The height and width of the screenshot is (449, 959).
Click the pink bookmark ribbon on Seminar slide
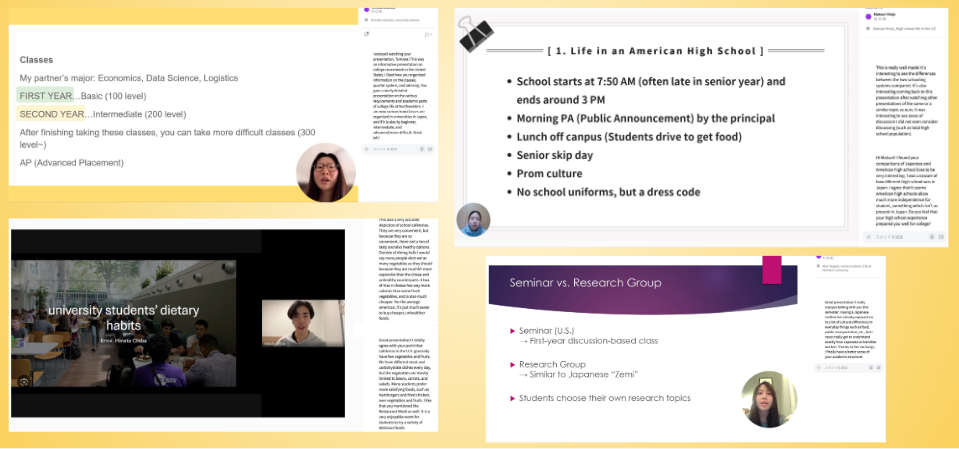click(772, 269)
